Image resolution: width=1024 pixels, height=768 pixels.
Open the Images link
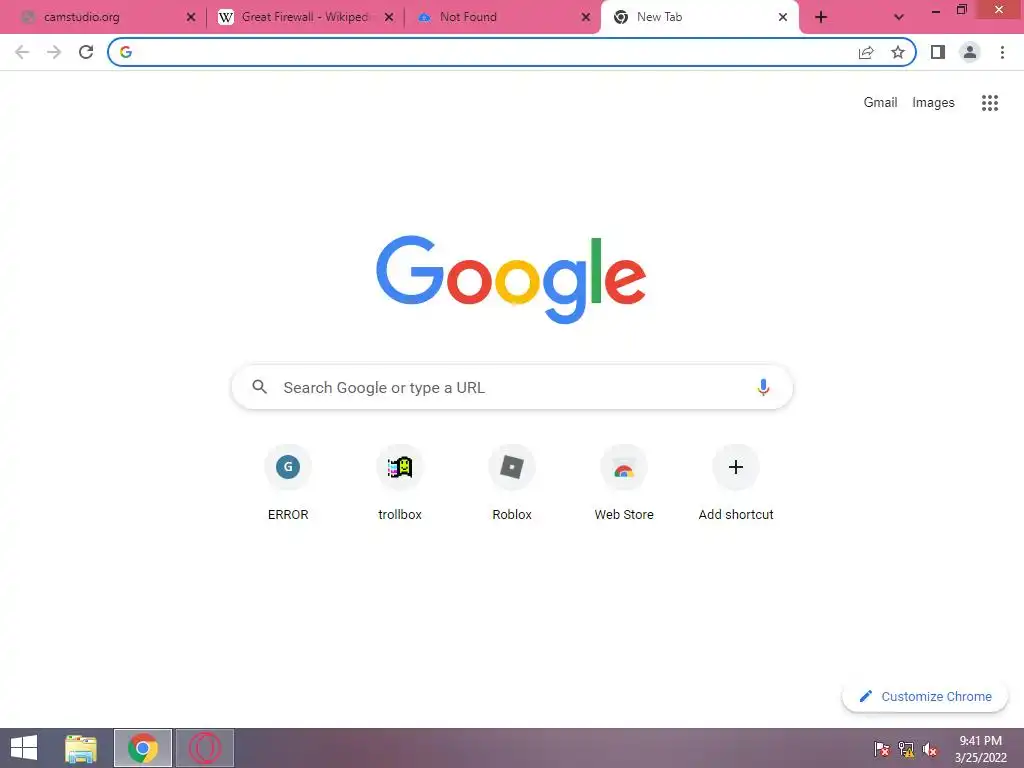[933, 103]
